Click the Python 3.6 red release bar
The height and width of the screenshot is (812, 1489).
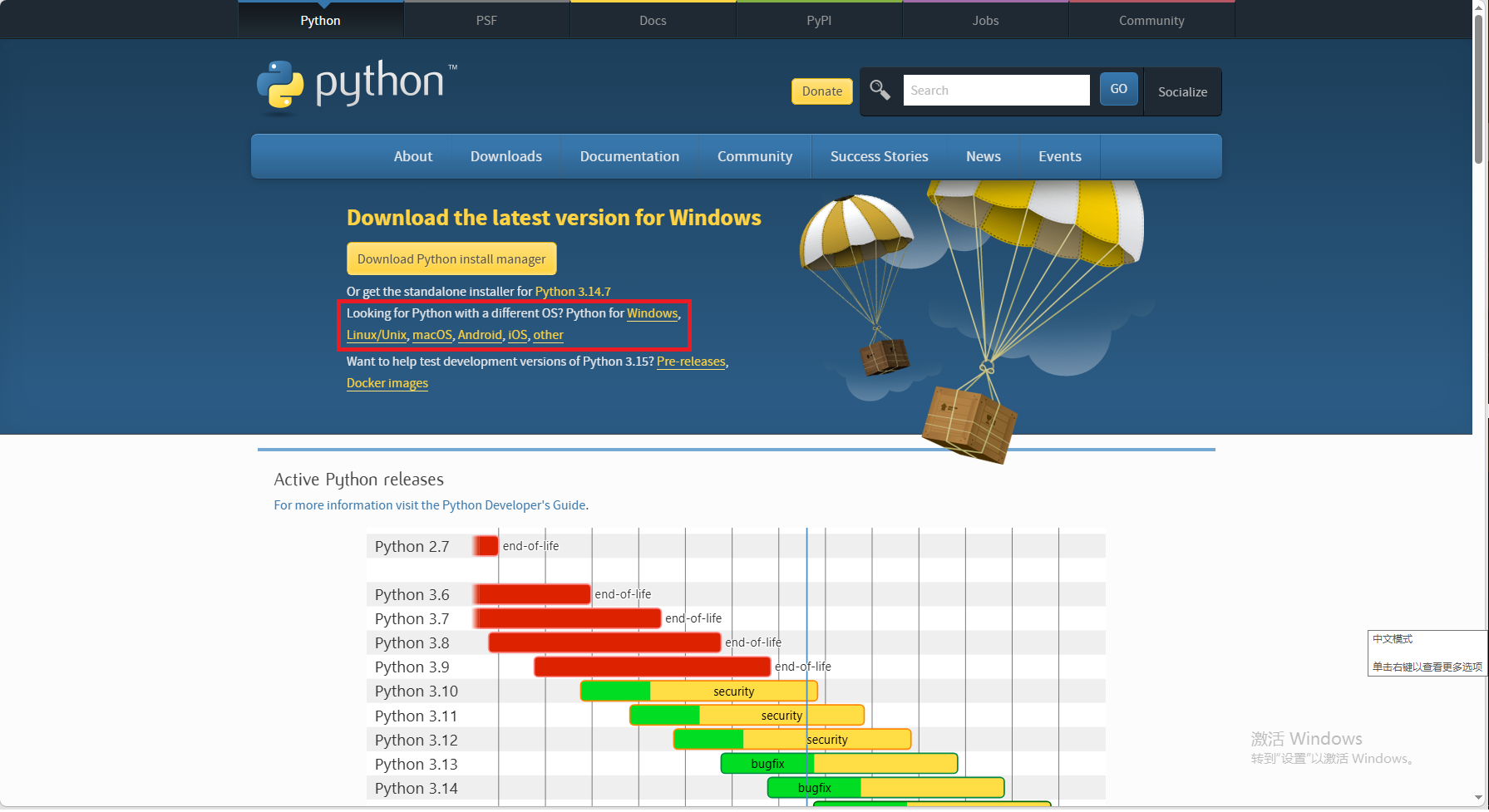533,594
